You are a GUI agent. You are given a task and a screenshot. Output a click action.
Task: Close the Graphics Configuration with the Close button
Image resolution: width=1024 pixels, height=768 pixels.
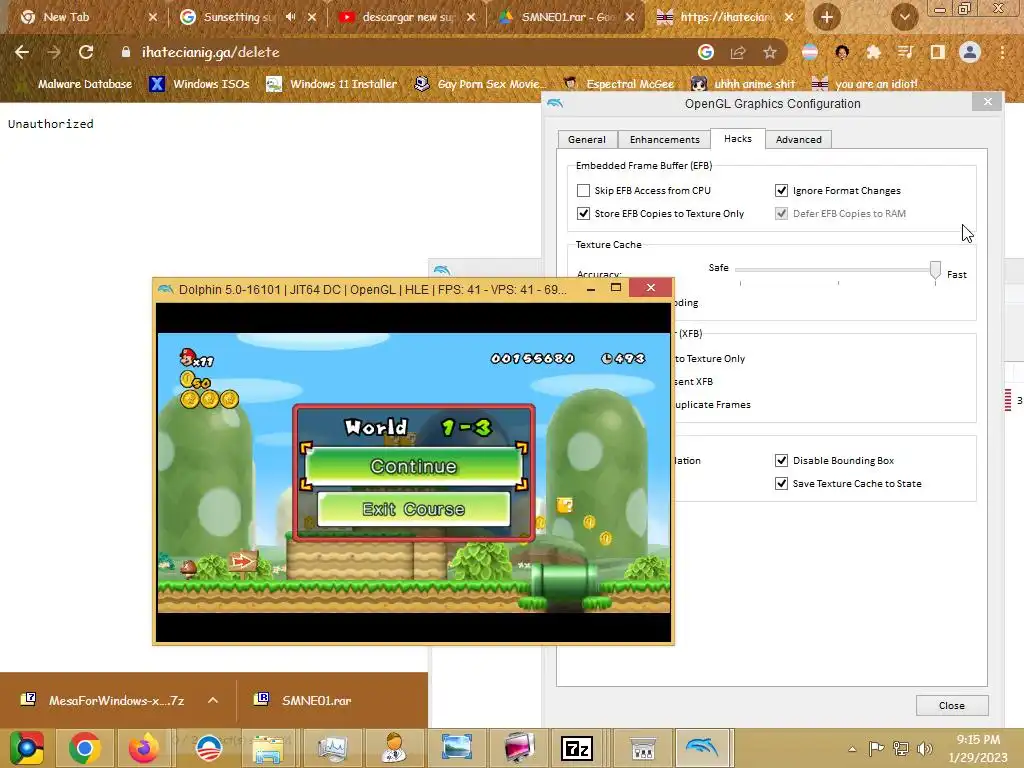click(952, 705)
